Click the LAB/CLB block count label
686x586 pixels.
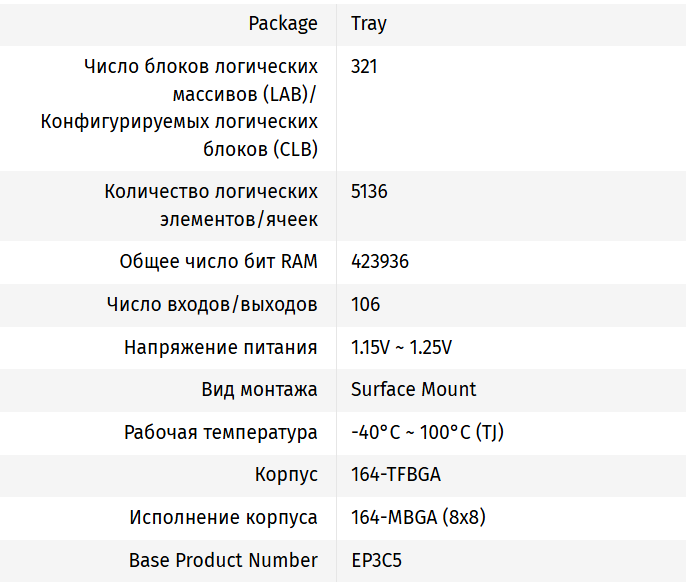click(180, 107)
